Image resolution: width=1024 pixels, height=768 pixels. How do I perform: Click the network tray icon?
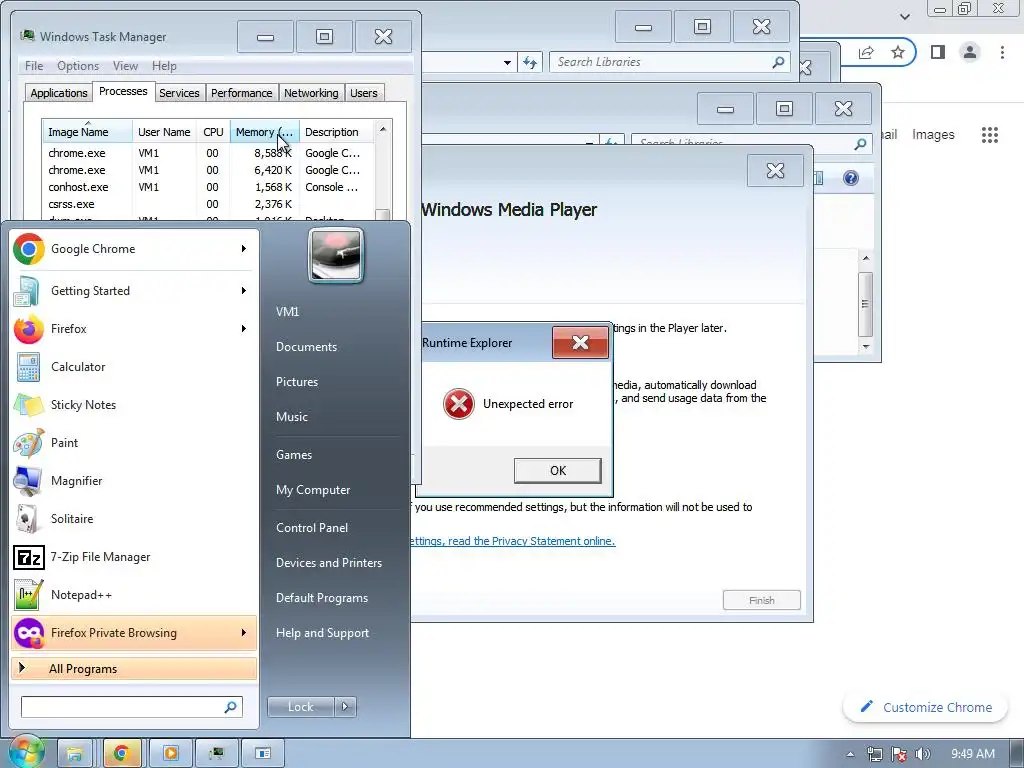874,754
